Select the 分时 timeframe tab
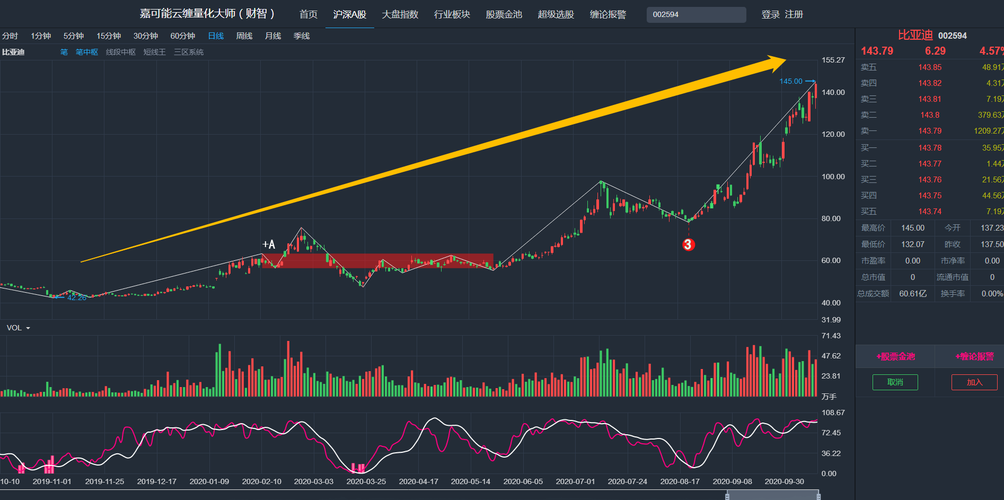The image size is (1004, 500). [x=10, y=35]
